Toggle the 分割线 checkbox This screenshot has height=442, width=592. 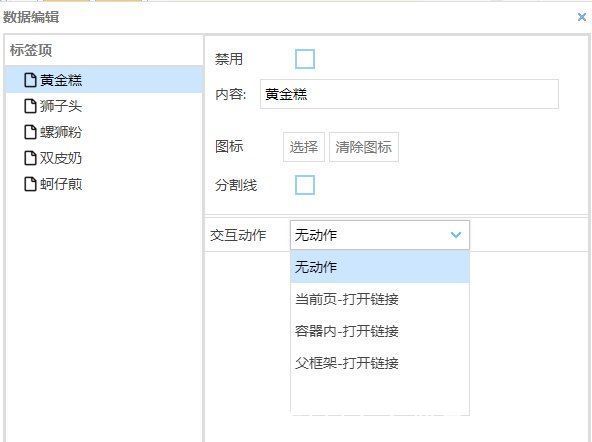pos(305,185)
